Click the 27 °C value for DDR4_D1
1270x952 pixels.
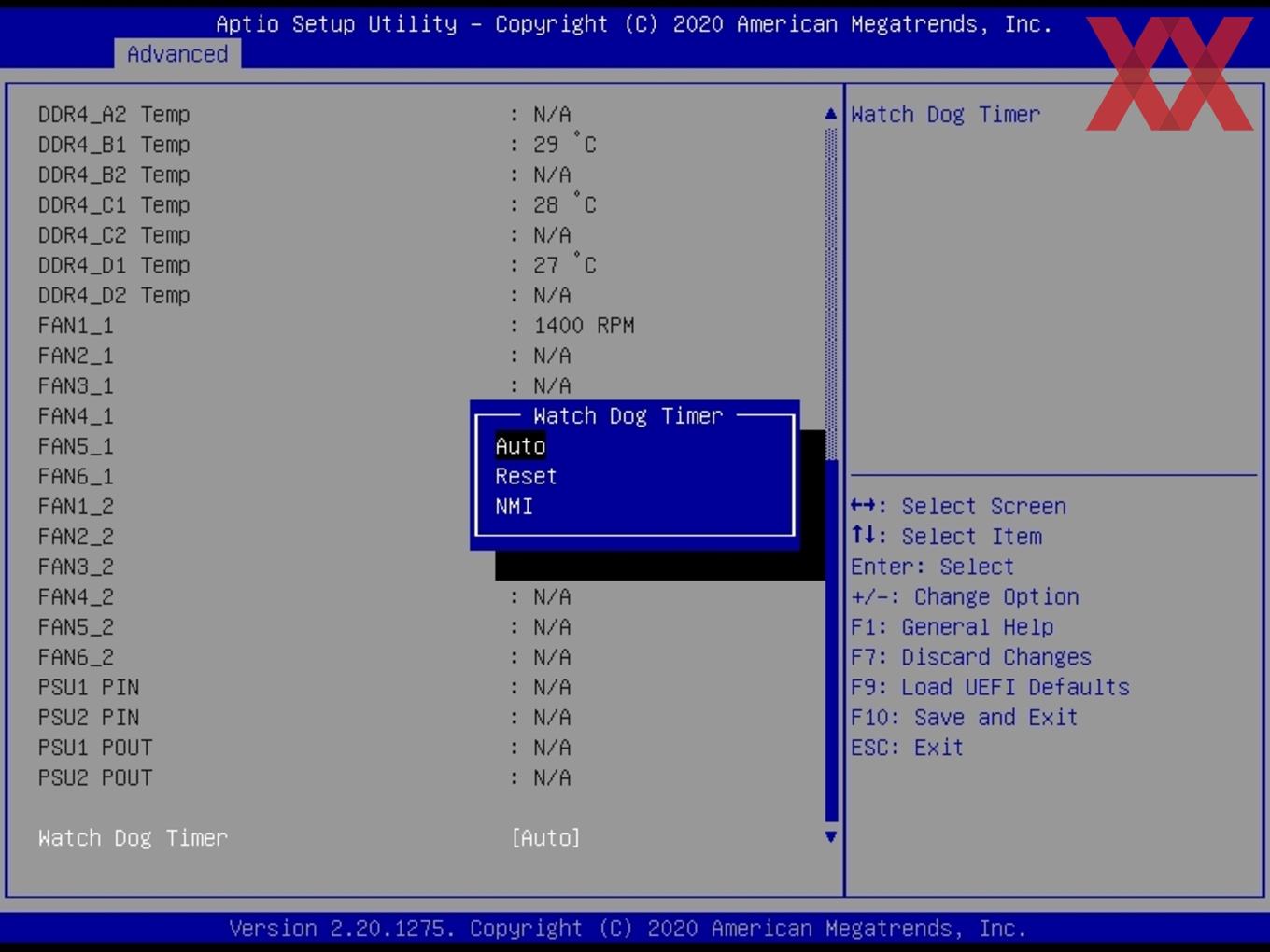click(565, 265)
